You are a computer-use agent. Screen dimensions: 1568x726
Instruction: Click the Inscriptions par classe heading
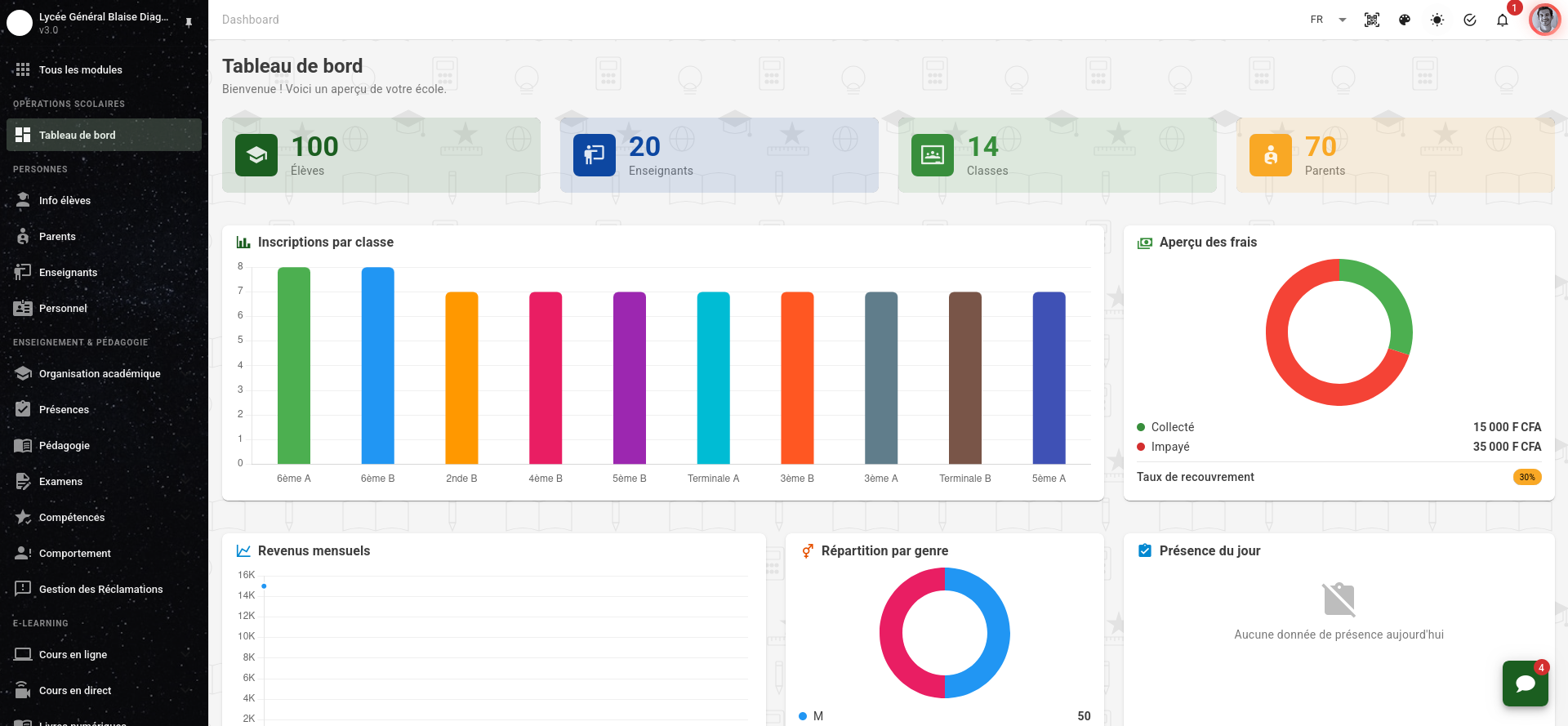(x=326, y=243)
